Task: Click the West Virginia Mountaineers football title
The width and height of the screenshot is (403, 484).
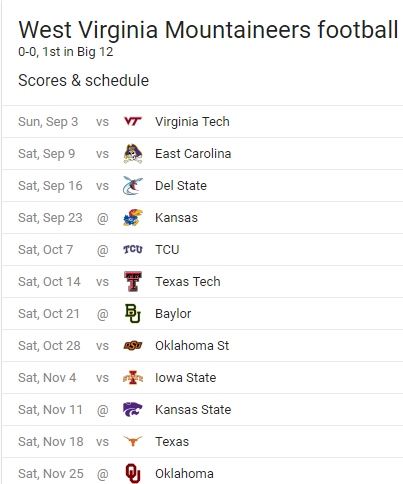Action: pos(208,30)
